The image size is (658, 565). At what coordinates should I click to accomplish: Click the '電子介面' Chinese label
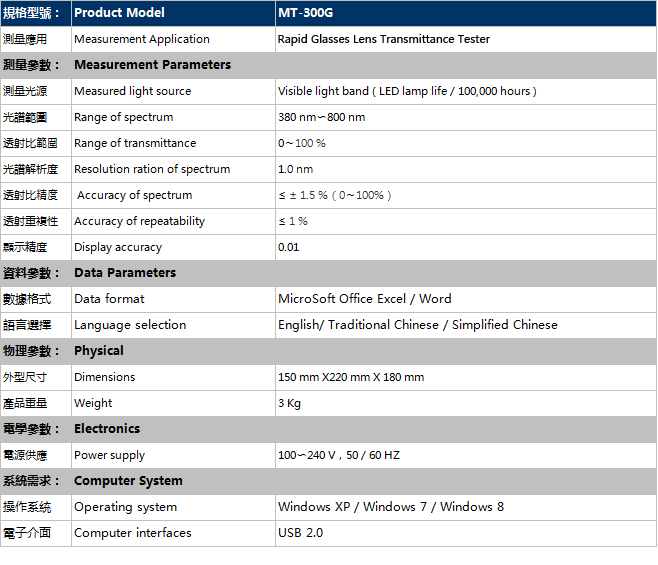pos(27,533)
